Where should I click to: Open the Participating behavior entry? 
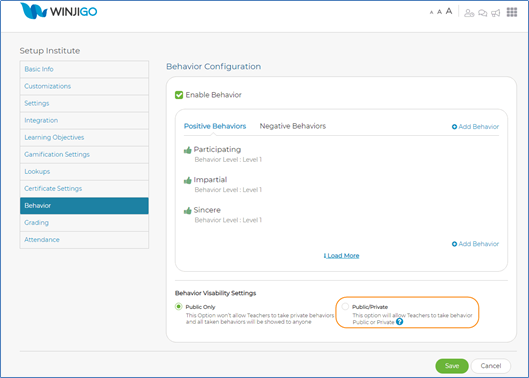pos(217,150)
